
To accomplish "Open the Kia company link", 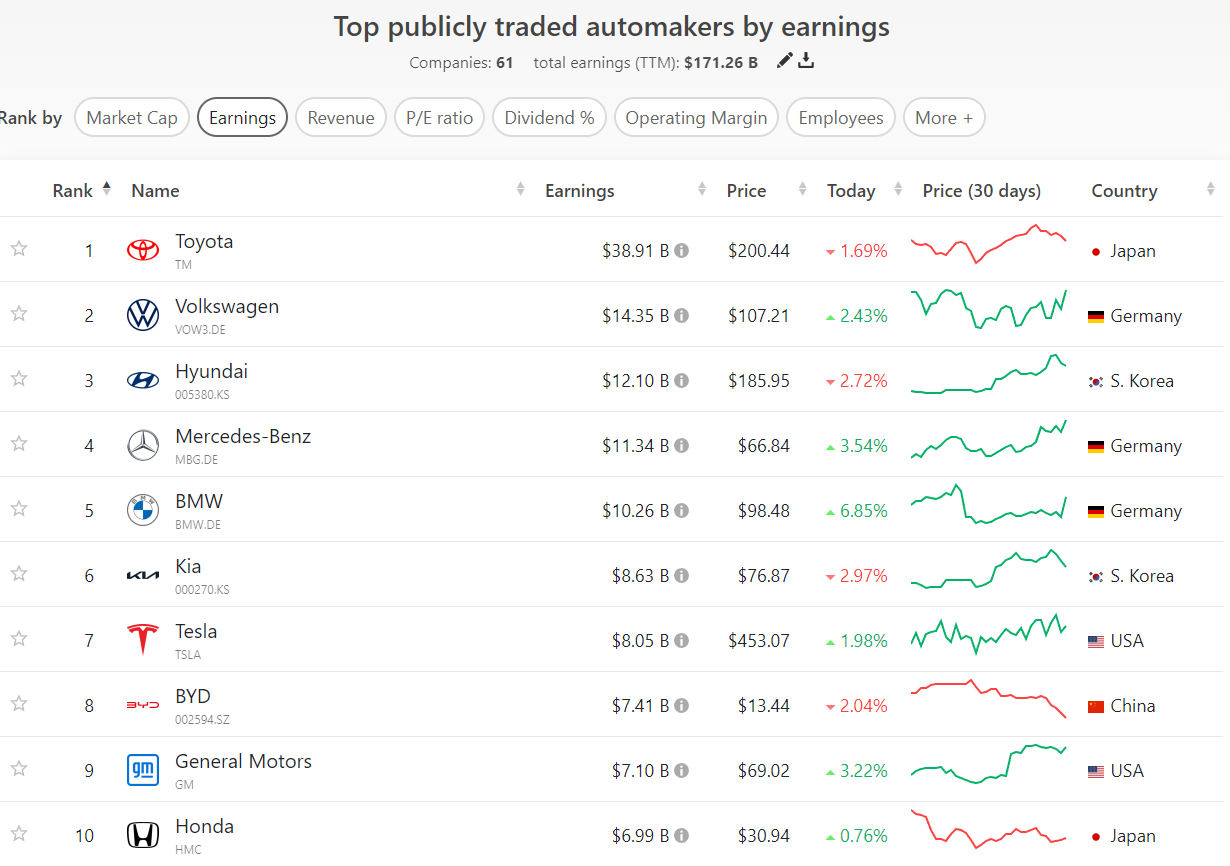I will point(188,567).
